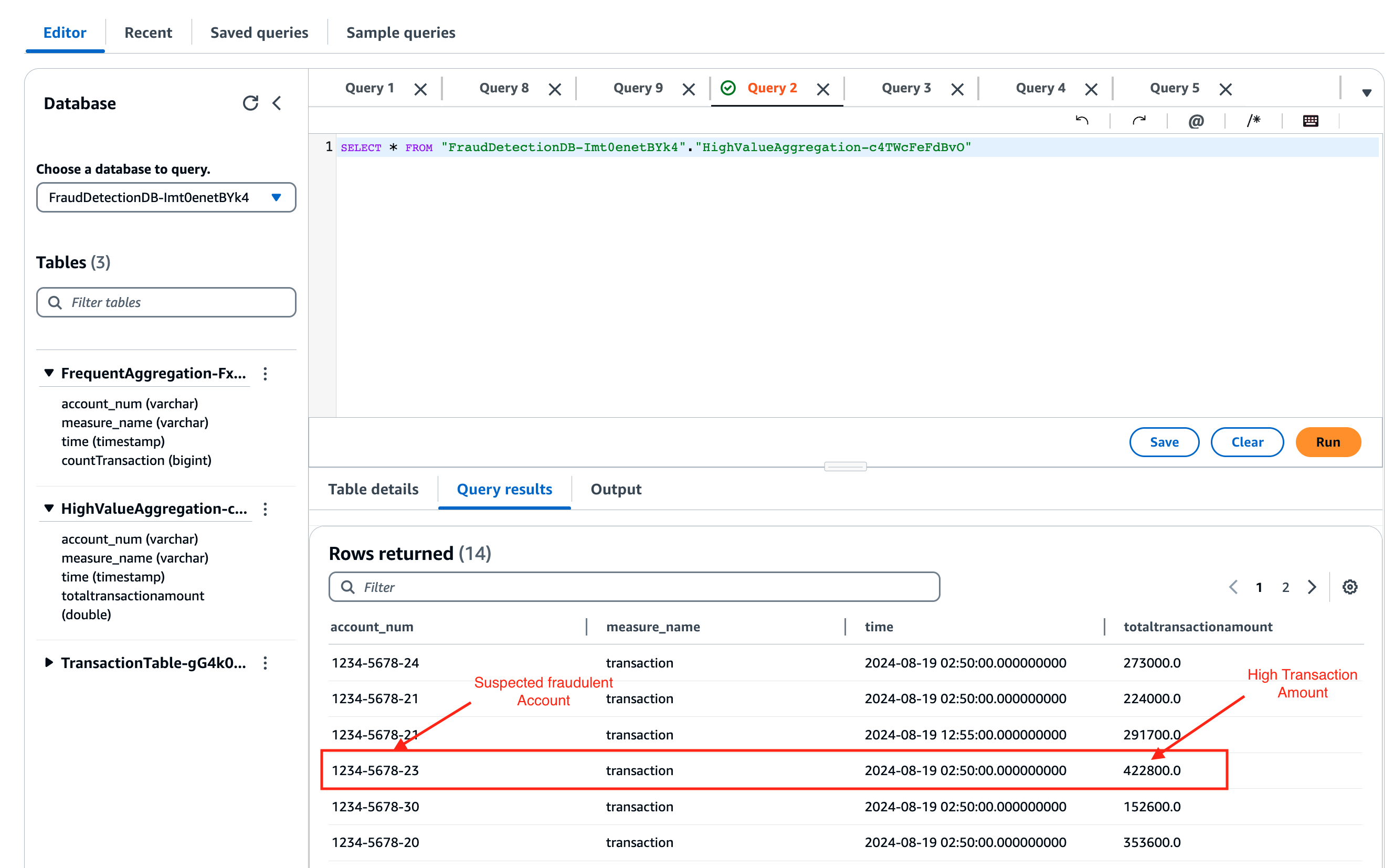1394x868 pixels.
Task: Click the Filter tables search field
Action: pos(166,302)
